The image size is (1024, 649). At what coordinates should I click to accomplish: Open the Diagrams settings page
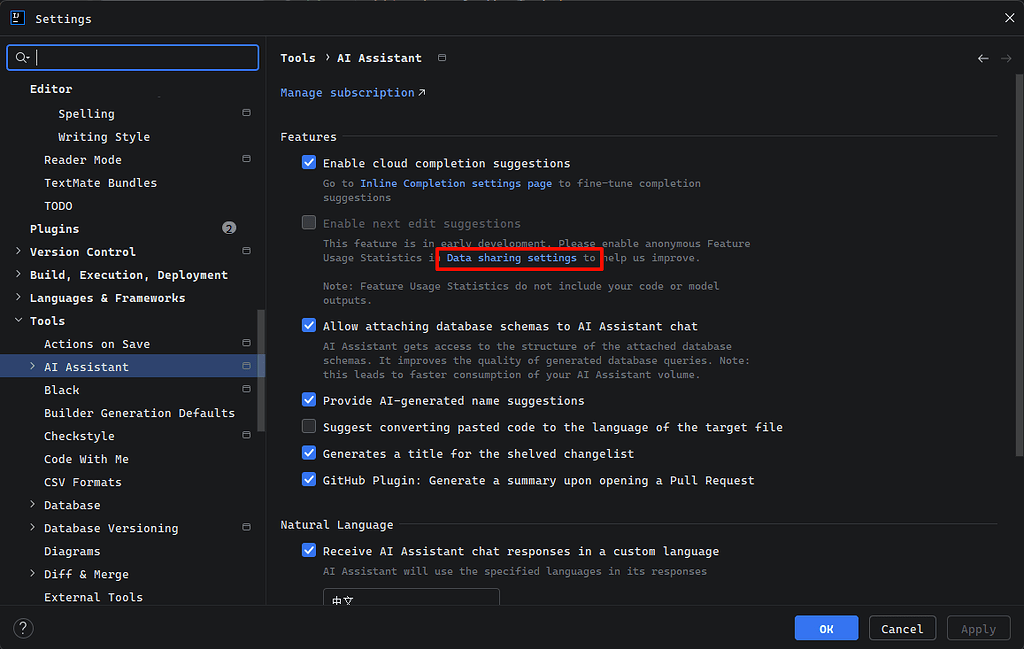[72, 551]
